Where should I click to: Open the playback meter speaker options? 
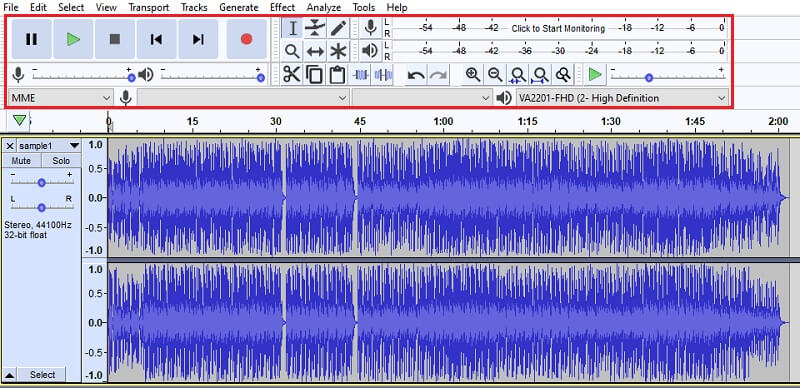[371, 50]
